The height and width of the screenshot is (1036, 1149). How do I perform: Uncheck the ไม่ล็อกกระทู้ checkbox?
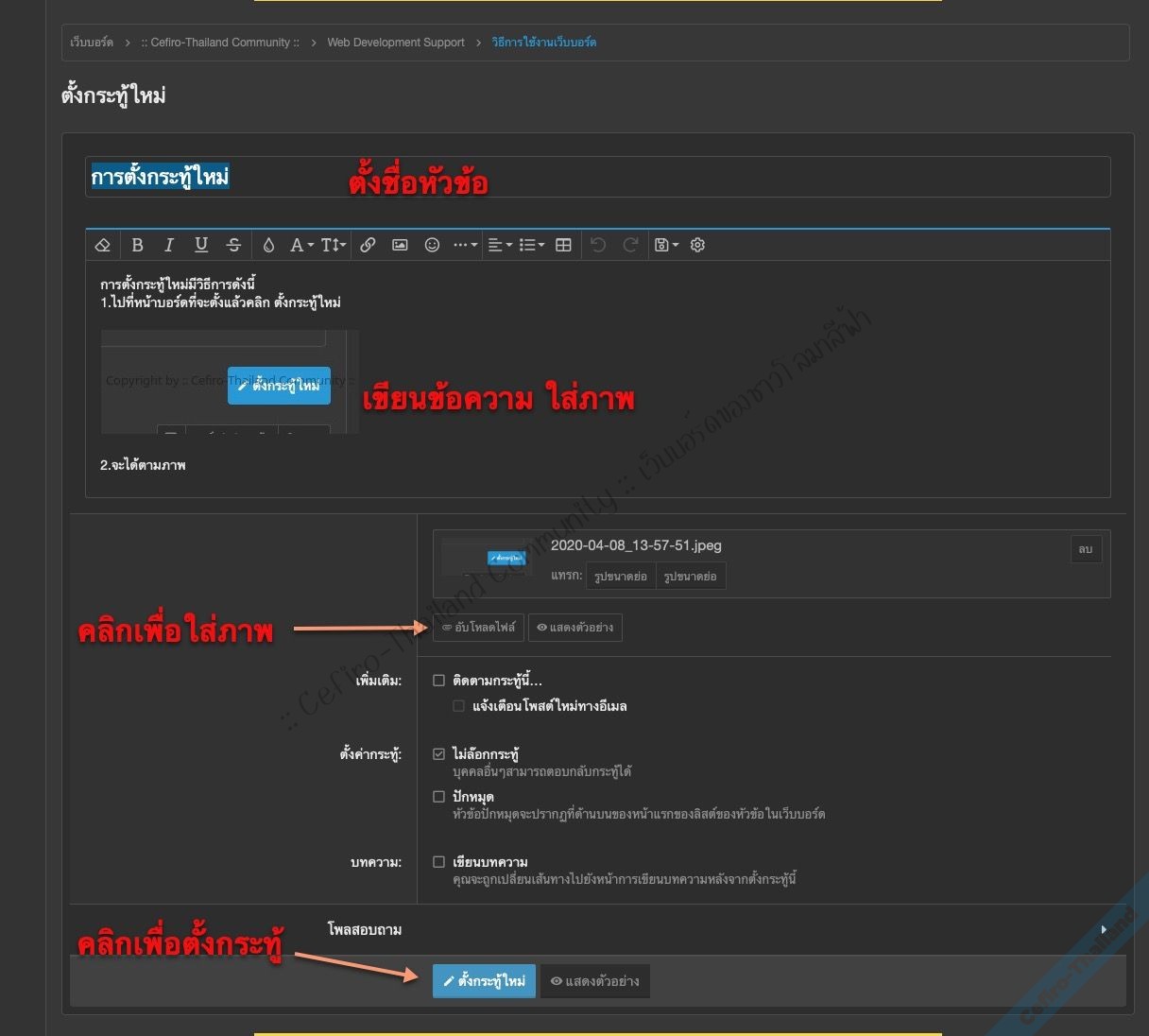coord(439,754)
